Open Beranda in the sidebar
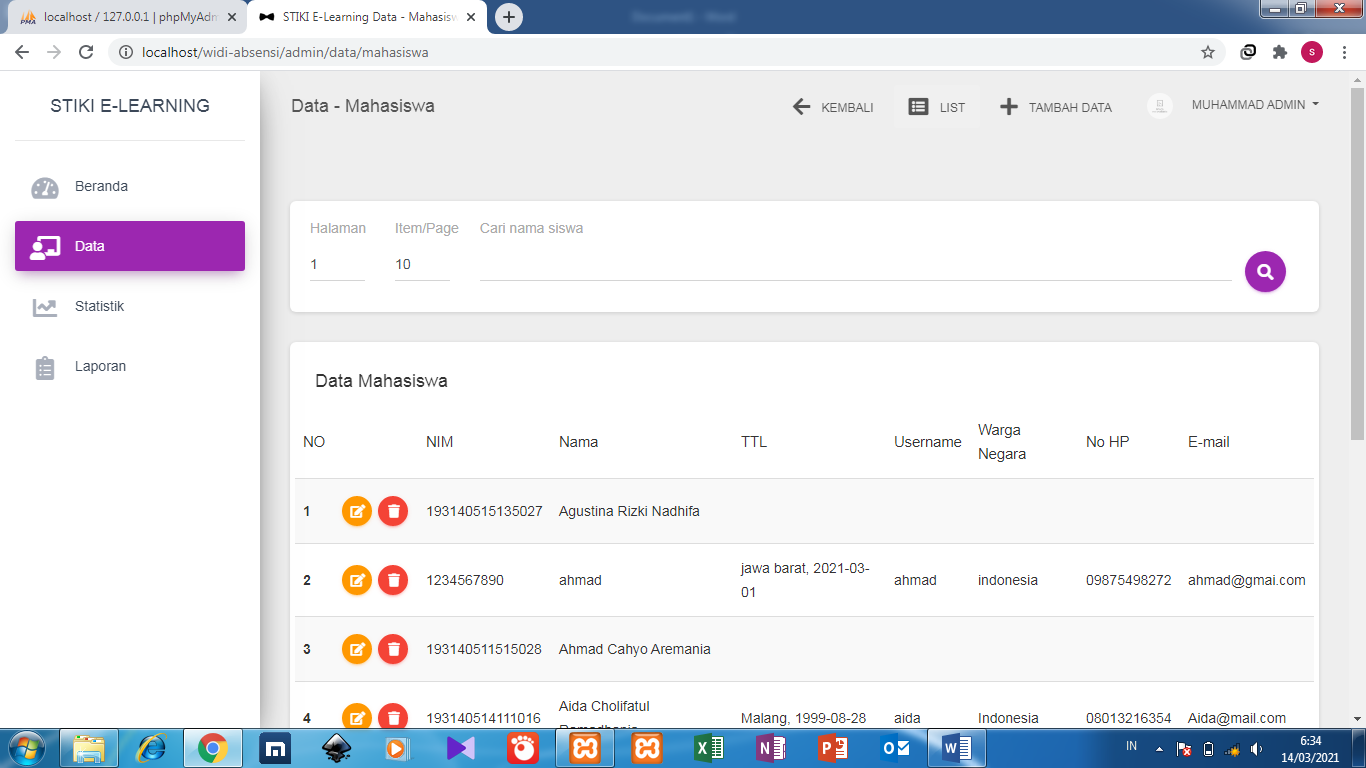 pos(130,186)
